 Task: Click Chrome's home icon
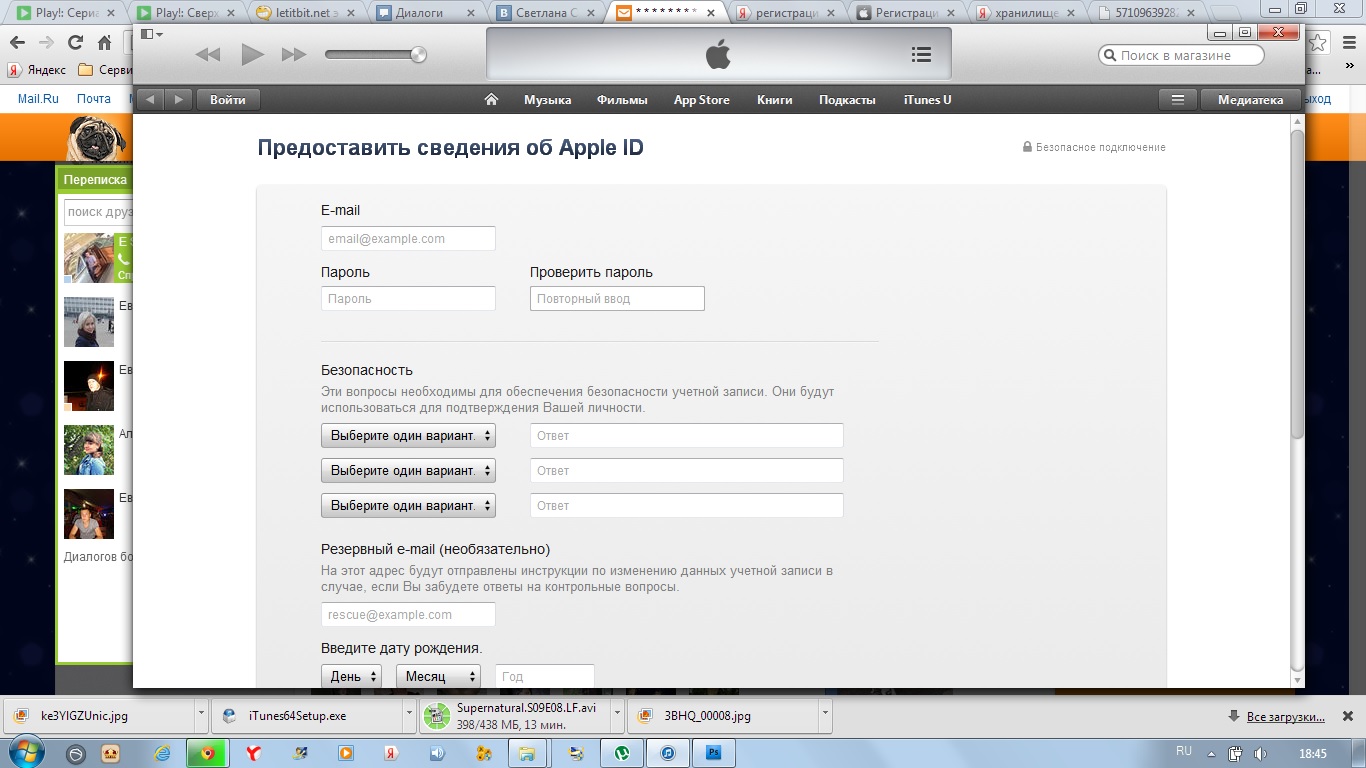[104, 43]
